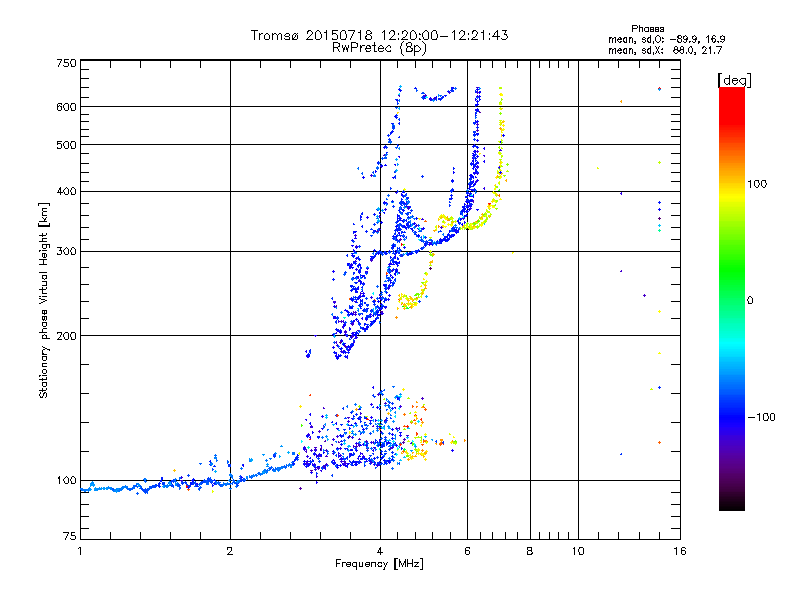The height and width of the screenshot is (600, 800).
Task: Select the 100 km tick on the height axis
Action: [67, 480]
